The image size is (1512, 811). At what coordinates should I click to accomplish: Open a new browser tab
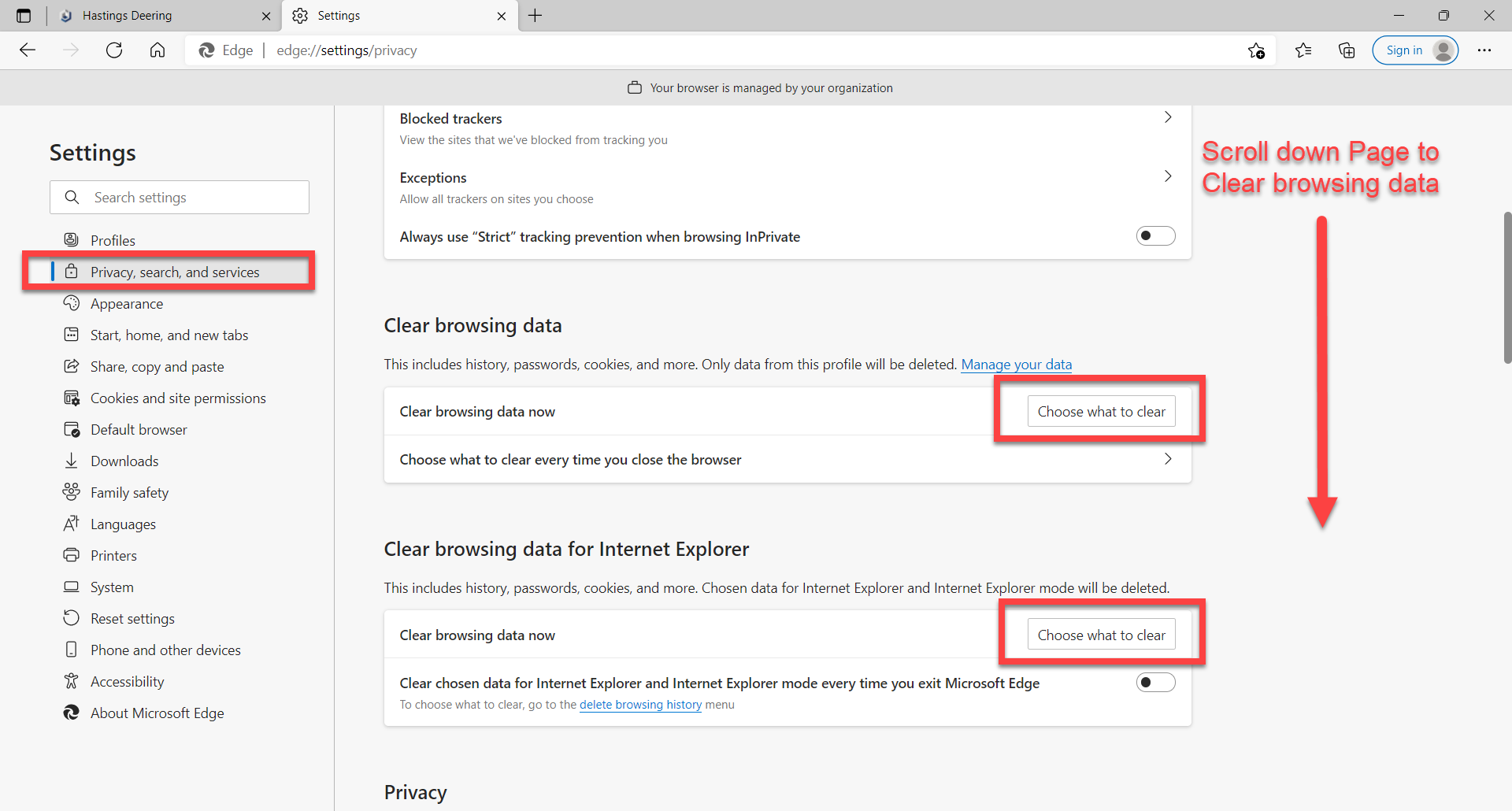pos(535,15)
